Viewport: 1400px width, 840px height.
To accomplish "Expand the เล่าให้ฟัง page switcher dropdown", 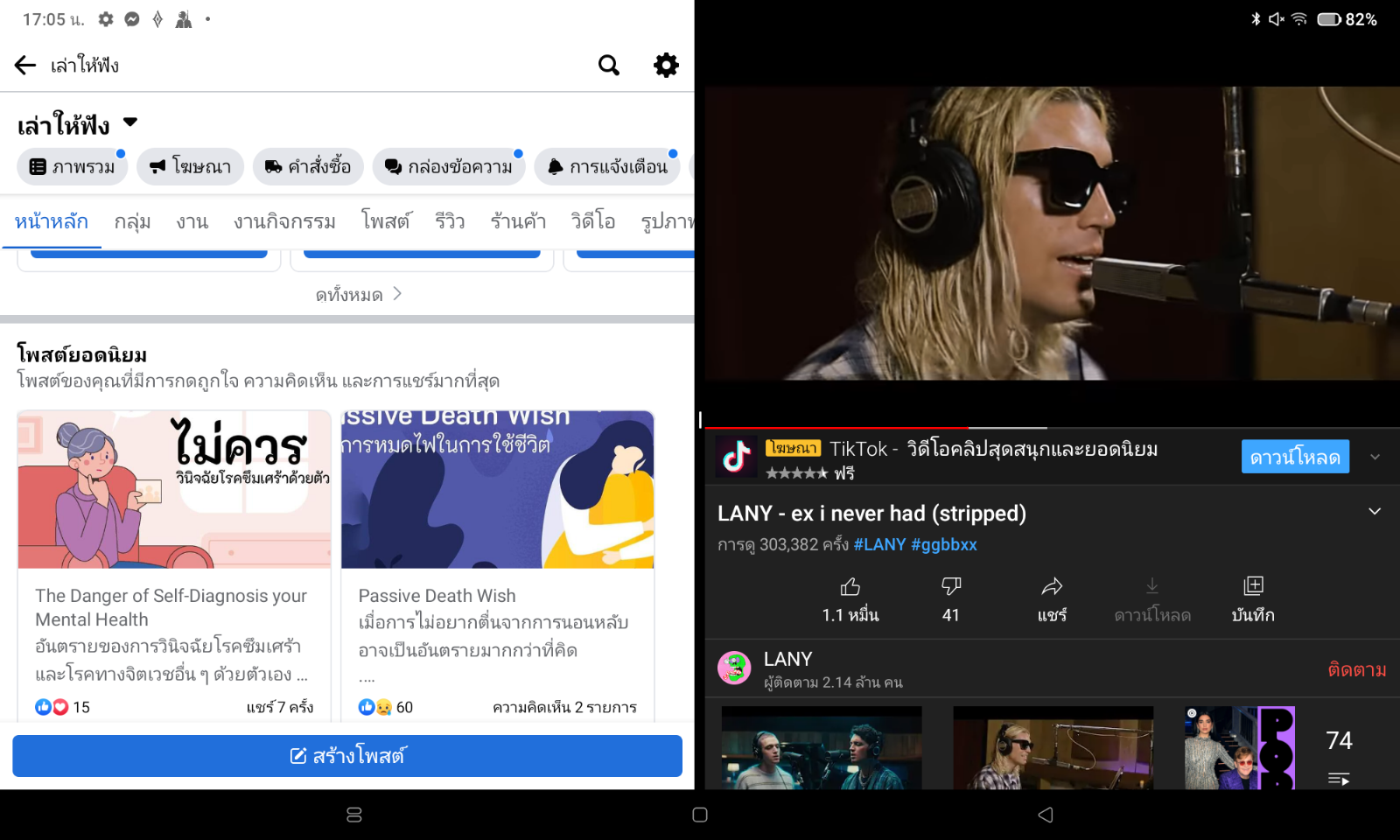I will (130, 122).
